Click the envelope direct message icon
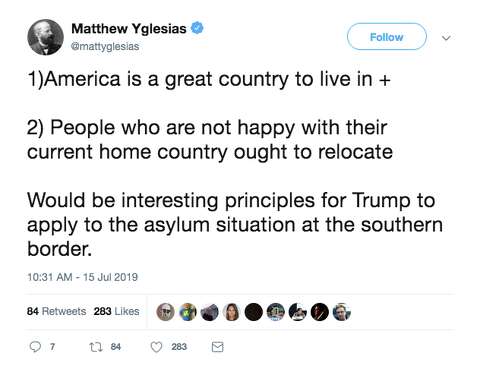This screenshot has width=480, height=375. coord(217,347)
